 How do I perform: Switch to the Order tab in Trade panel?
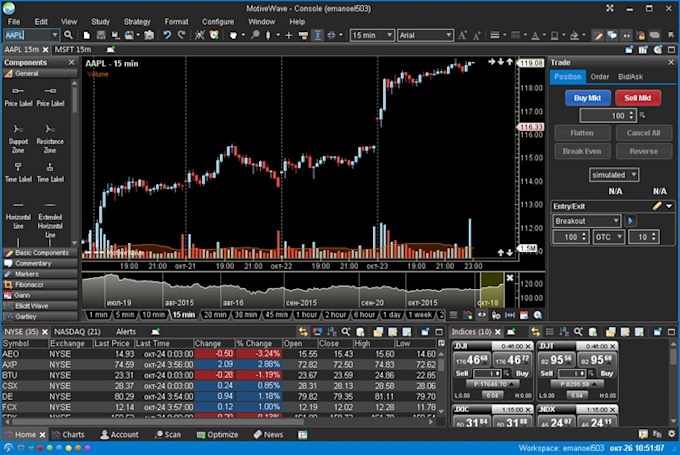tap(599, 77)
